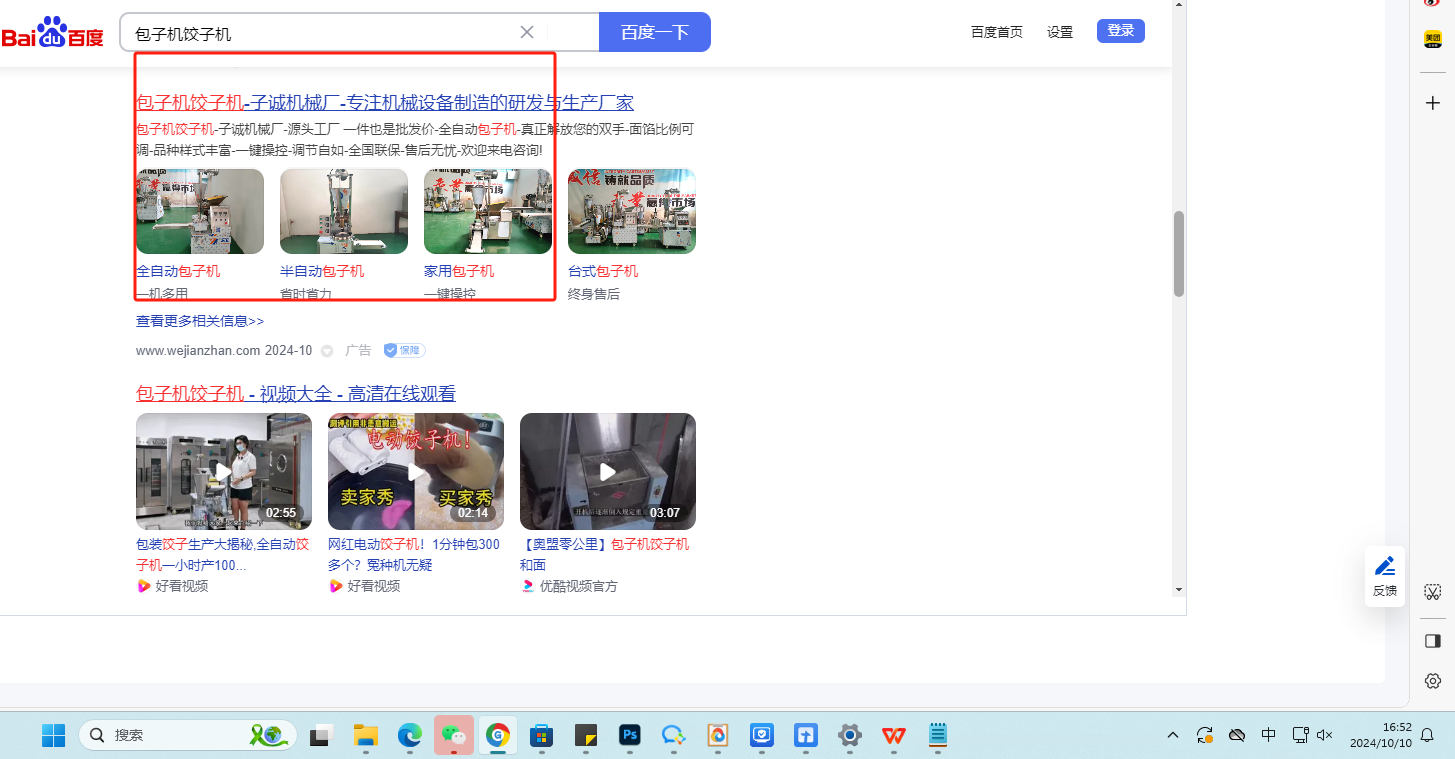The height and width of the screenshot is (759, 1455).
Task: Click the 半自动包子机 text link
Action: [x=322, y=271]
